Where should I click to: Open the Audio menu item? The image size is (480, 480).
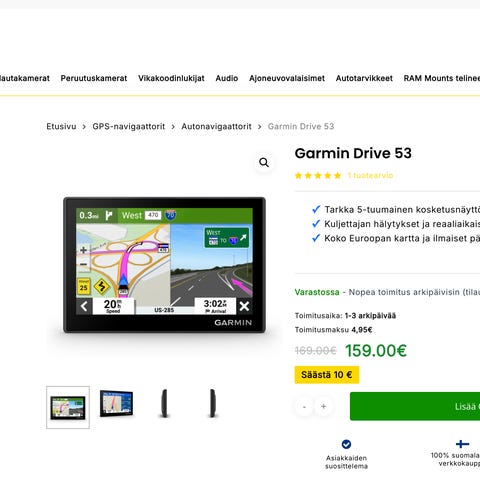(227, 78)
